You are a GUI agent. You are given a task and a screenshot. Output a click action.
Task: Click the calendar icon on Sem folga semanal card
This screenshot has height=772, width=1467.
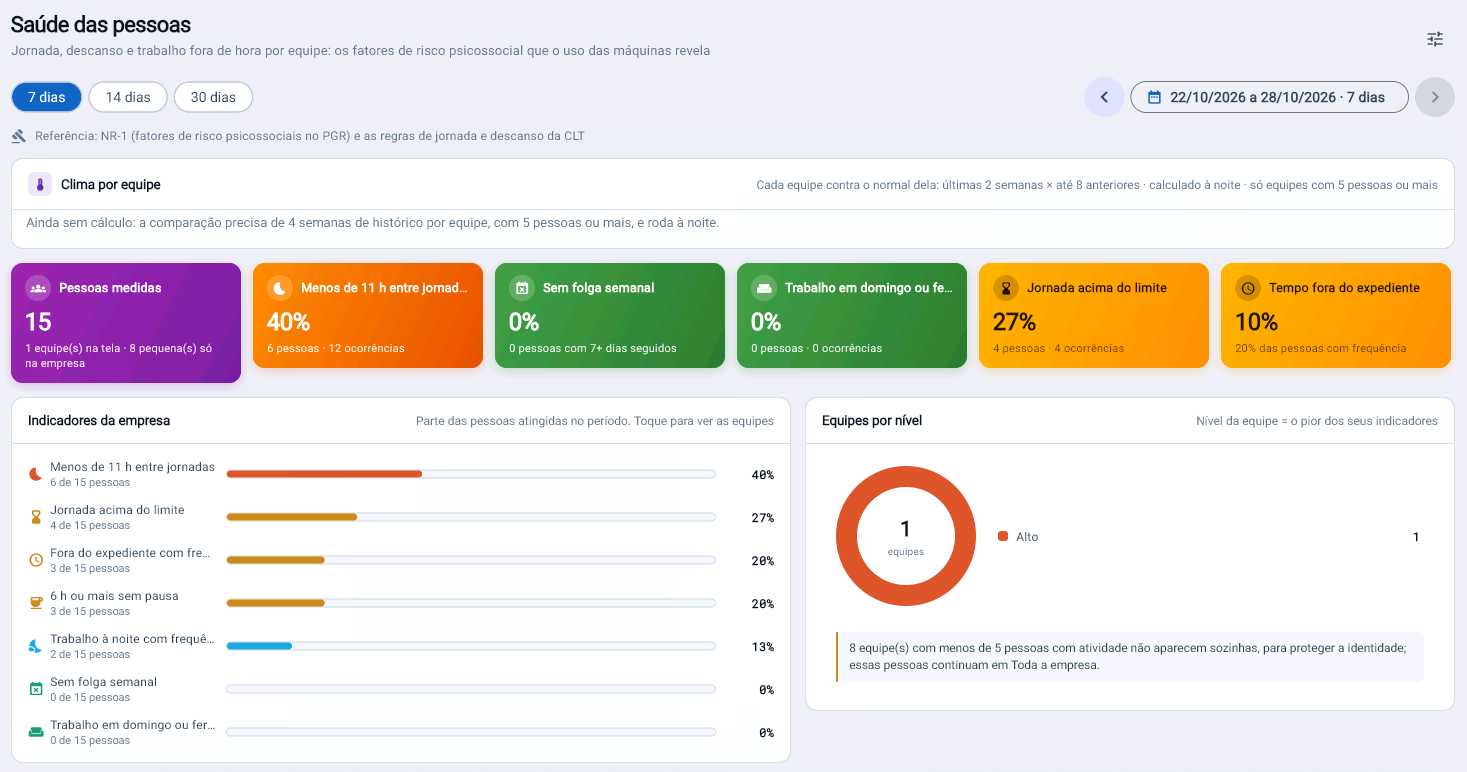tap(522, 288)
